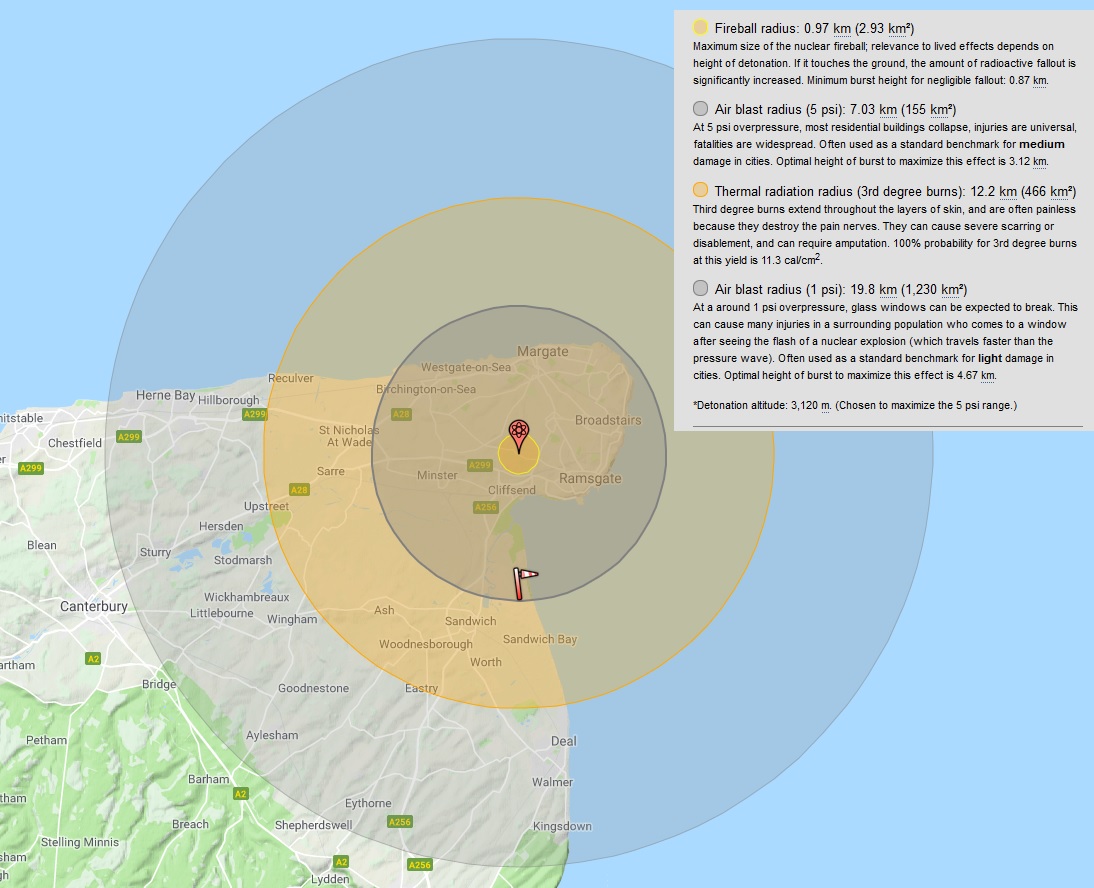Screen dimensions: 1094x888
Task: Click the A28 road badge near Sarre
Action: 297,489
